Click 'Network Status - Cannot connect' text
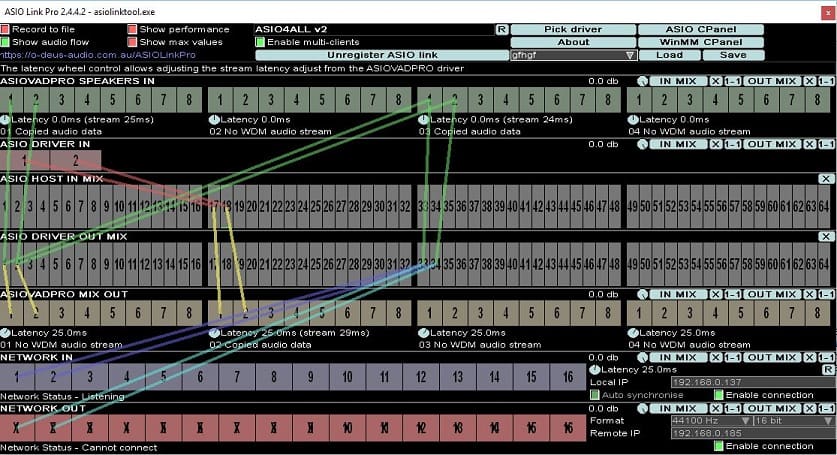 [x=78, y=448]
